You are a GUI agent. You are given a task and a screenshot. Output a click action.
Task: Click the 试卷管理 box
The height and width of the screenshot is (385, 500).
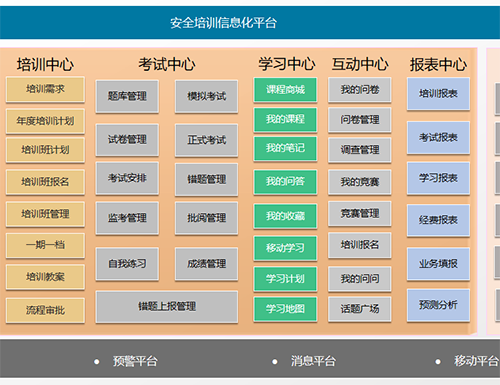(x=127, y=140)
